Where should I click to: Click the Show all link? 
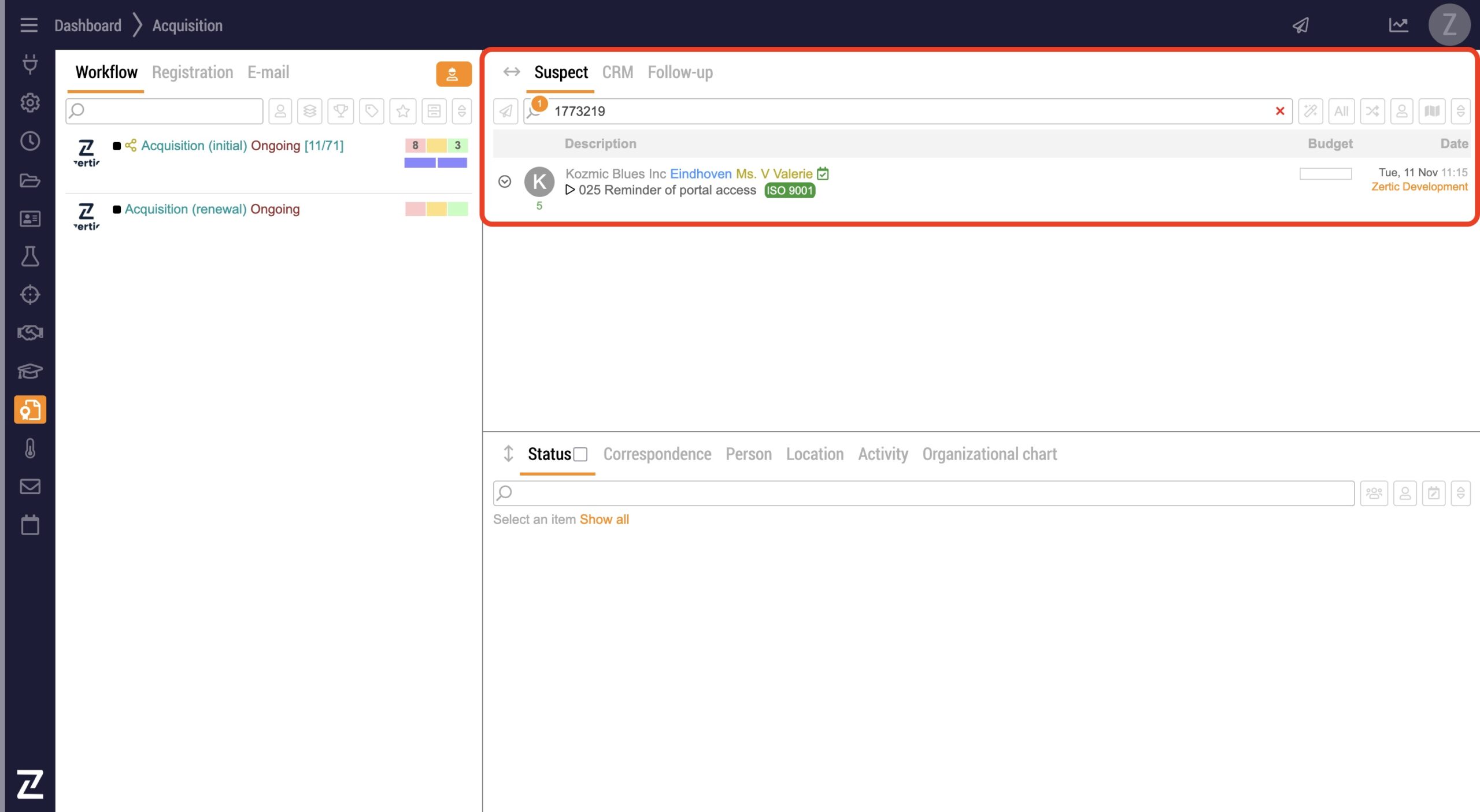pos(604,520)
